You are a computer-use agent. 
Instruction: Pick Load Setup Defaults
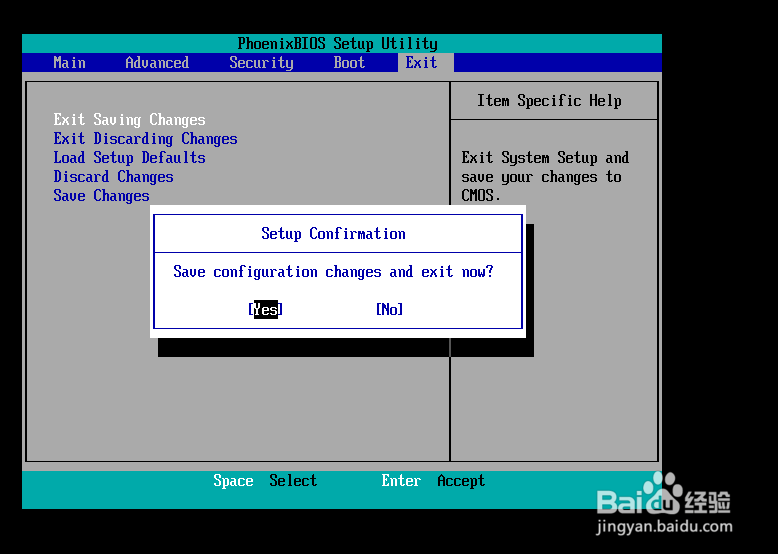coord(130,158)
